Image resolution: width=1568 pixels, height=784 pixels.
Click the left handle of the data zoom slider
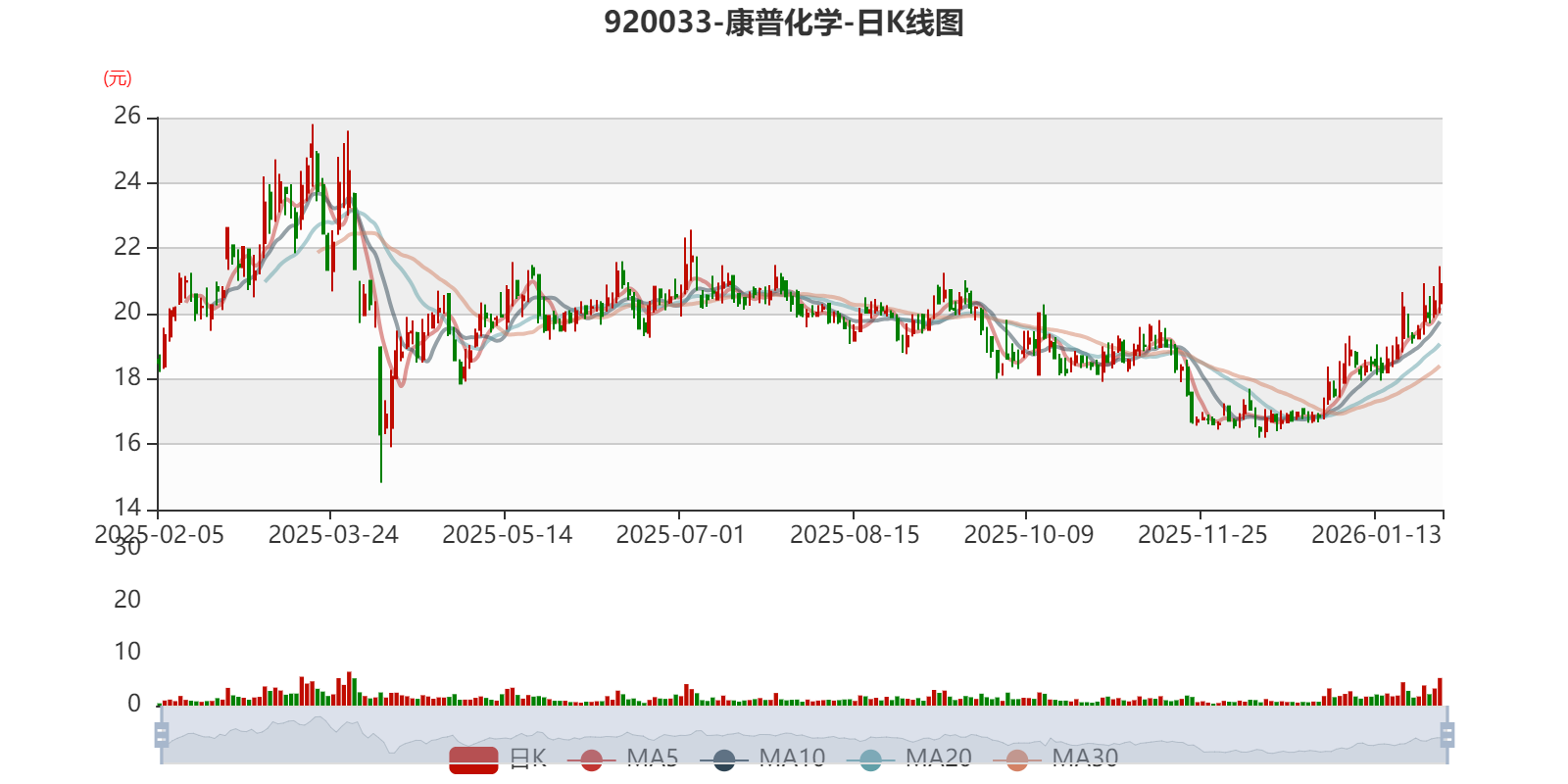(x=162, y=735)
